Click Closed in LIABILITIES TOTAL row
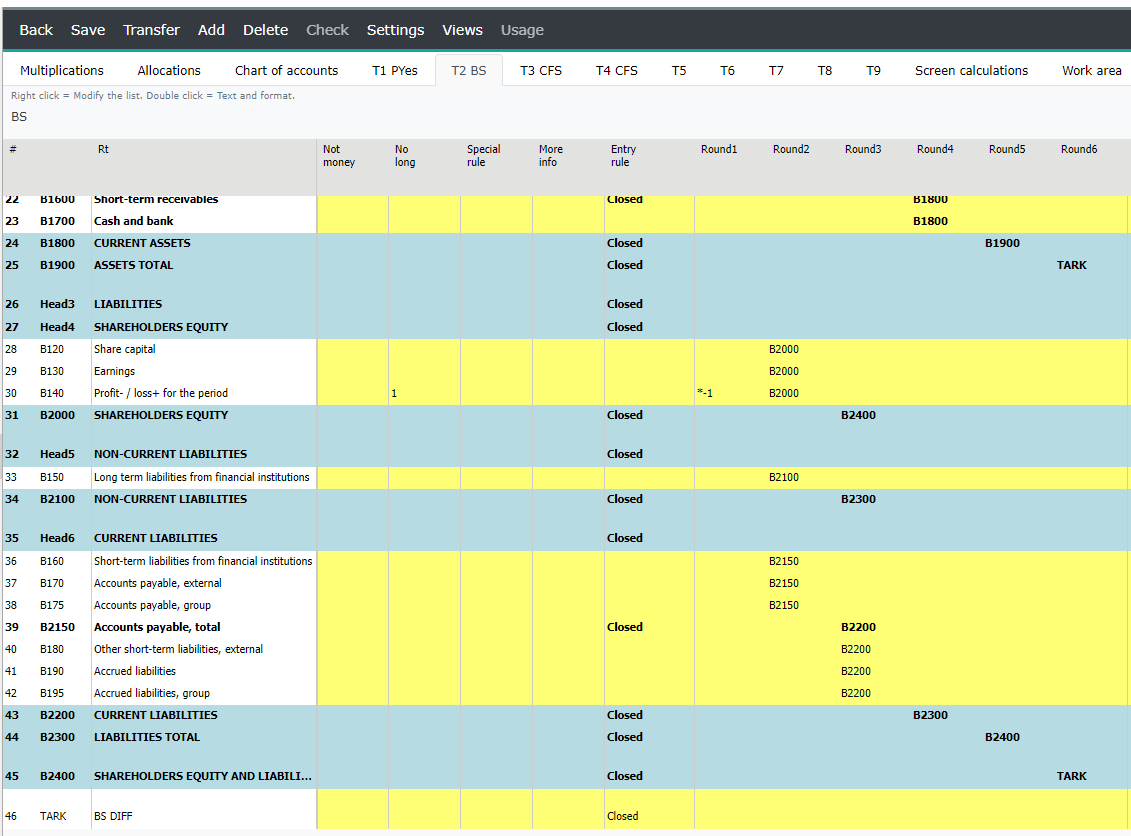1131x836 pixels. click(x=625, y=737)
